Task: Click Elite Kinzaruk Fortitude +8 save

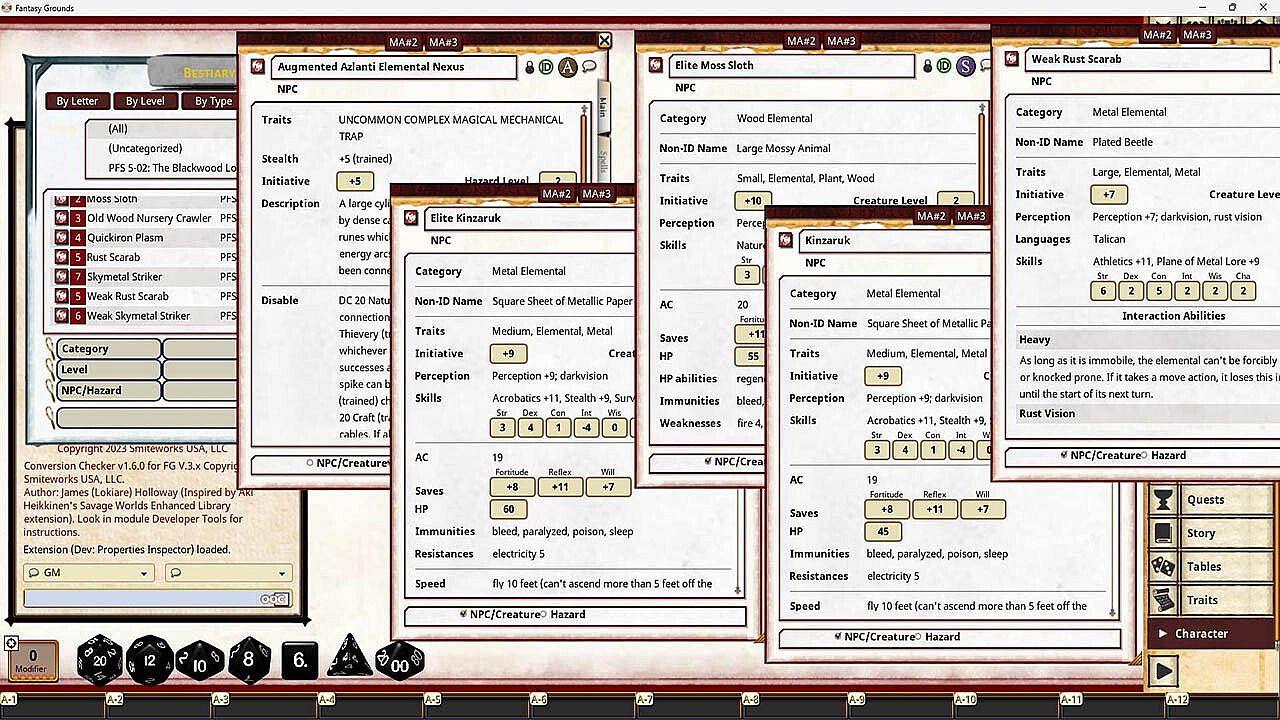Action: click(512, 487)
